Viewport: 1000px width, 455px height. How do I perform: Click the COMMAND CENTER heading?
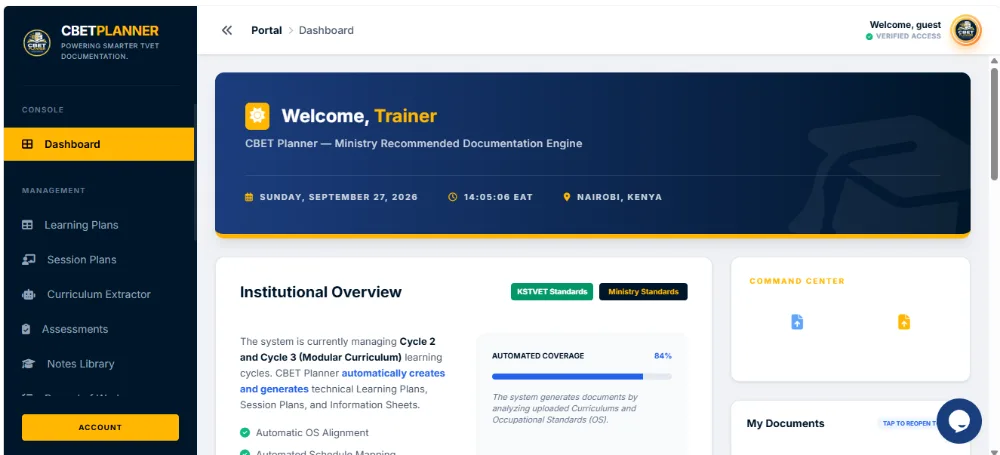[x=797, y=281]
